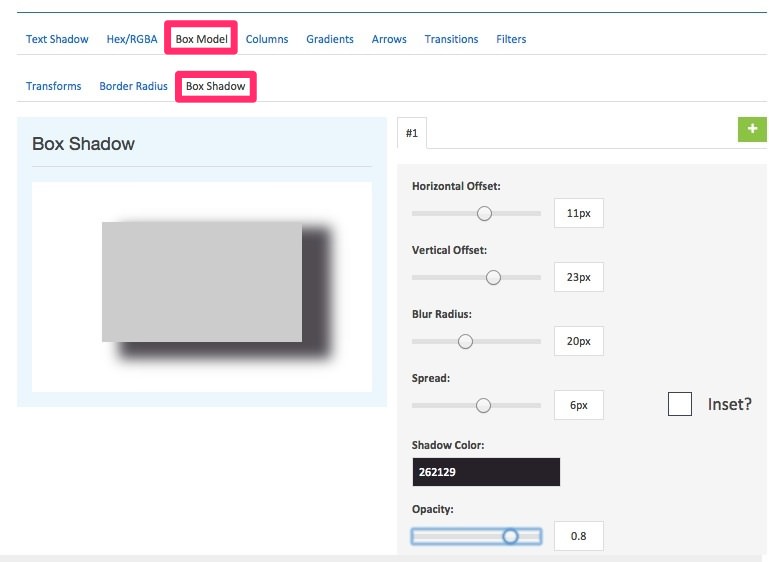
Task: Switch to the Border Radius sub-tab
Action: tap(133, 86)
